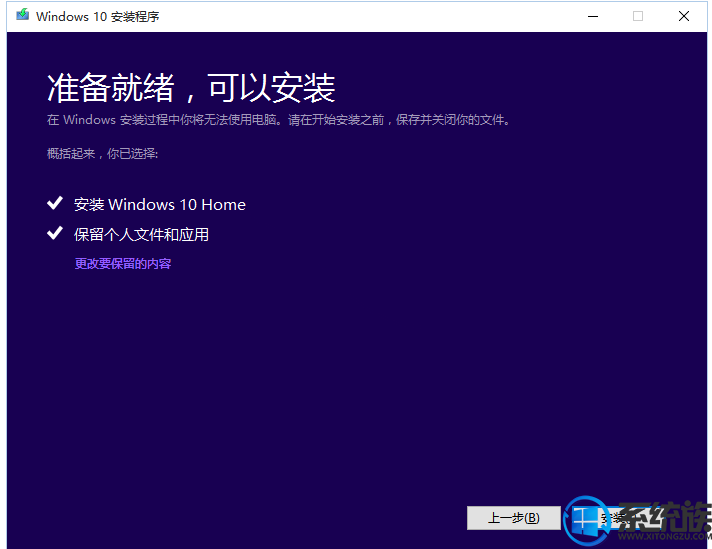
Task: Click the Windows 10 安装程序 title text
Action: pos(98,16)
